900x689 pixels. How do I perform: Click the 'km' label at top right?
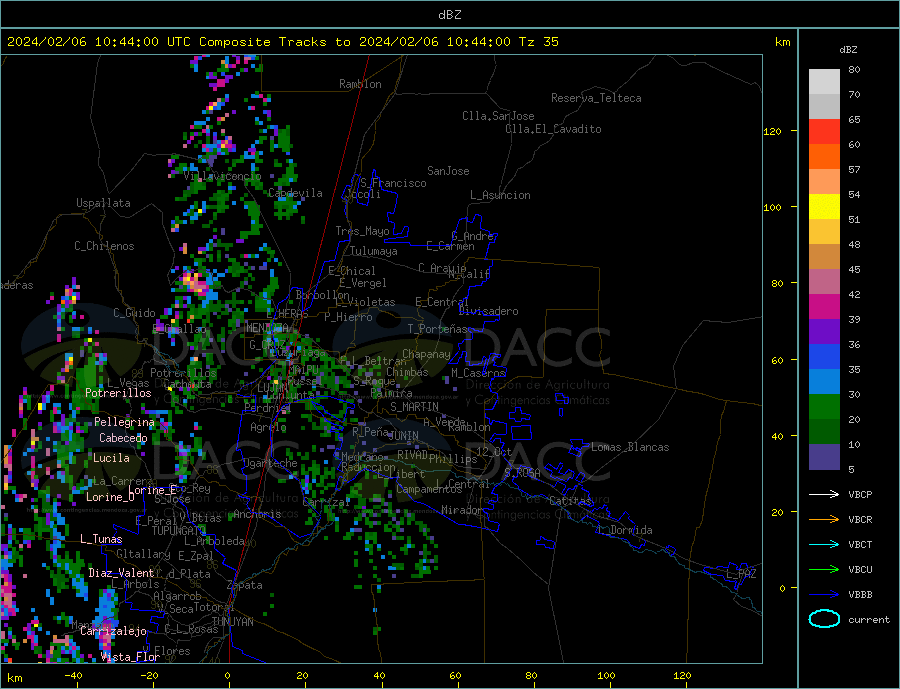coord(782,42)
